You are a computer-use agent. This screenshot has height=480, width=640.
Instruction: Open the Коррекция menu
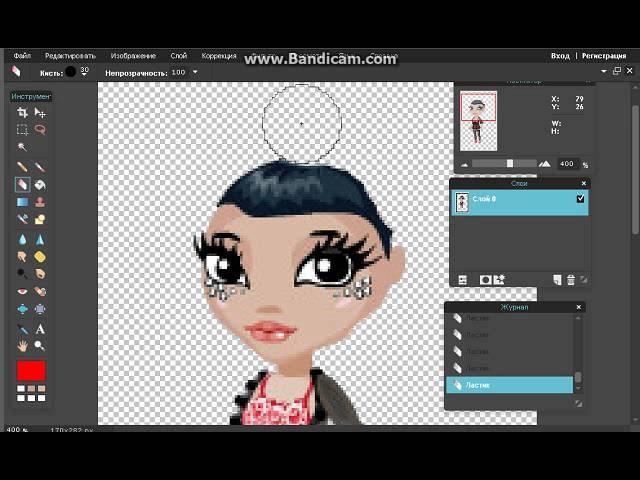[219, 56]
